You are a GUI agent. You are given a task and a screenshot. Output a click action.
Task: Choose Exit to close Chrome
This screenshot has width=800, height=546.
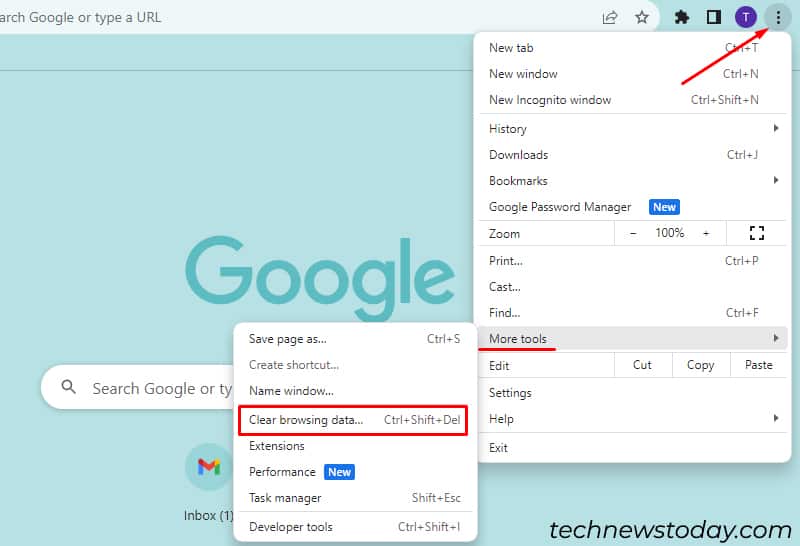coord(633,448)
